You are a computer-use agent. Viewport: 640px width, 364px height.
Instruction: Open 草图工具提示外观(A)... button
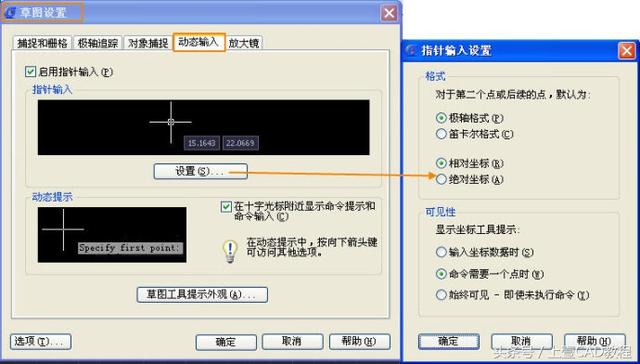pyautogui.click(x=202, y=295)
